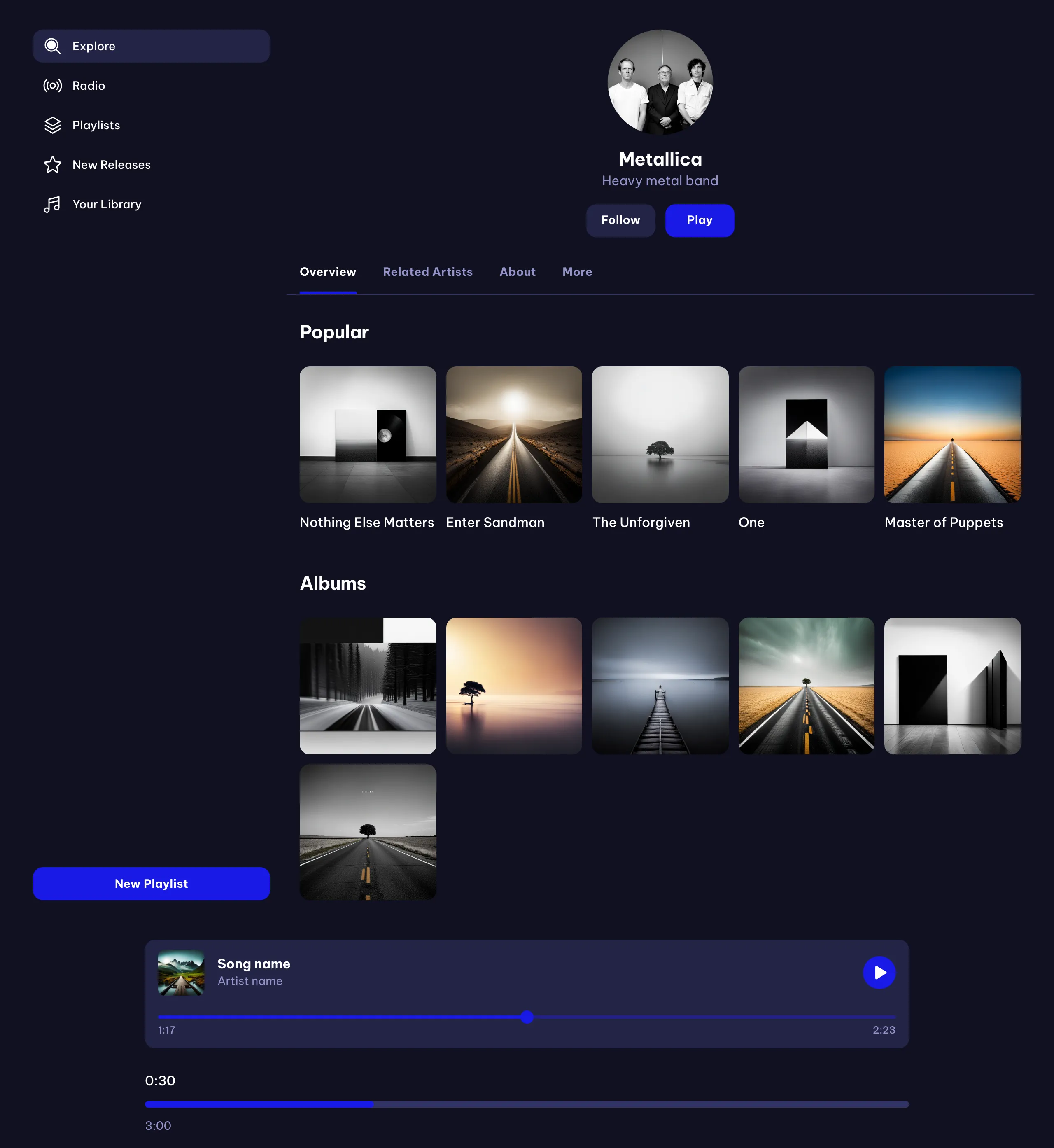Click the Metallica band profile photo
1054x1148 pixels.
click(x=660, y=82)
